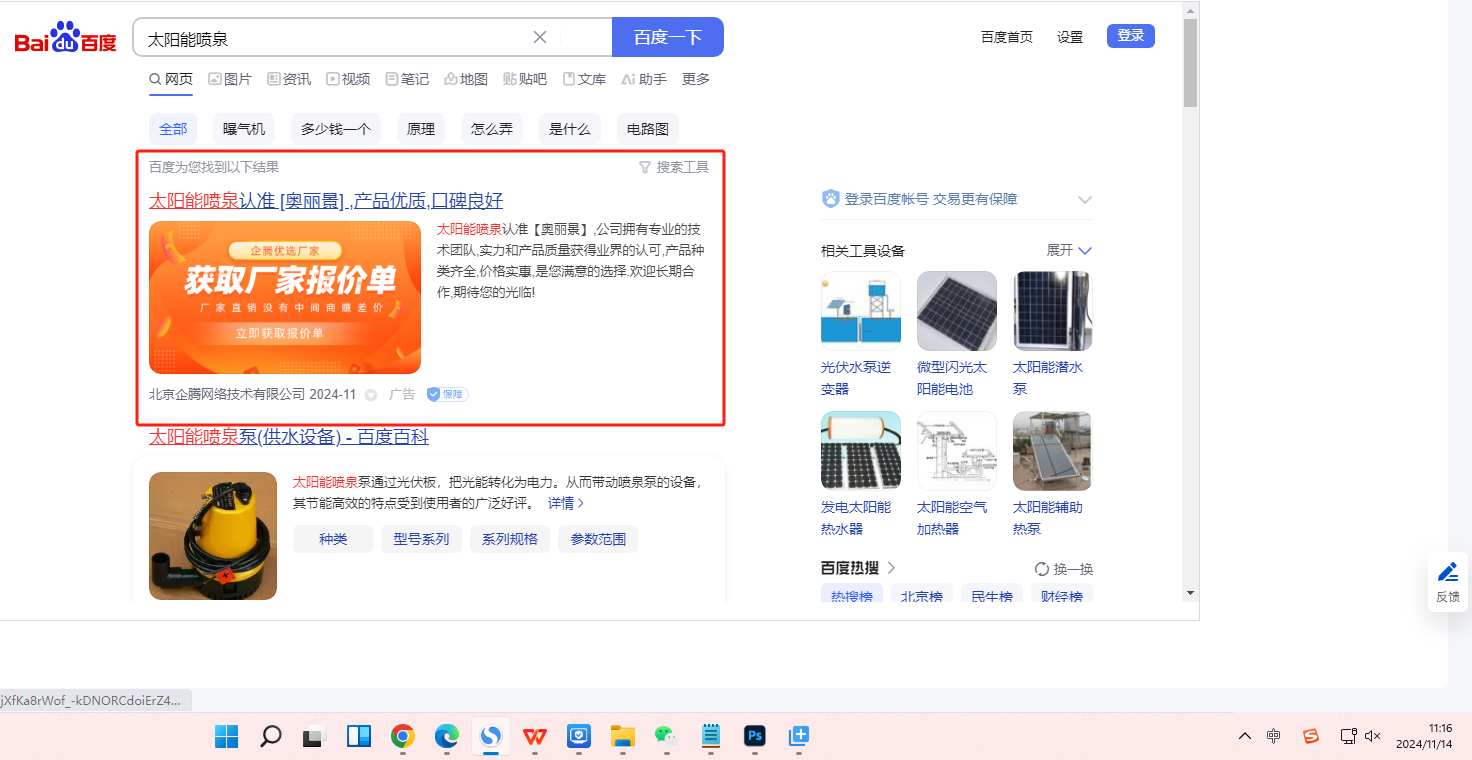Open the 文库 search tab
Screen dimensions: 1472x760
click(x=584, y=79)
